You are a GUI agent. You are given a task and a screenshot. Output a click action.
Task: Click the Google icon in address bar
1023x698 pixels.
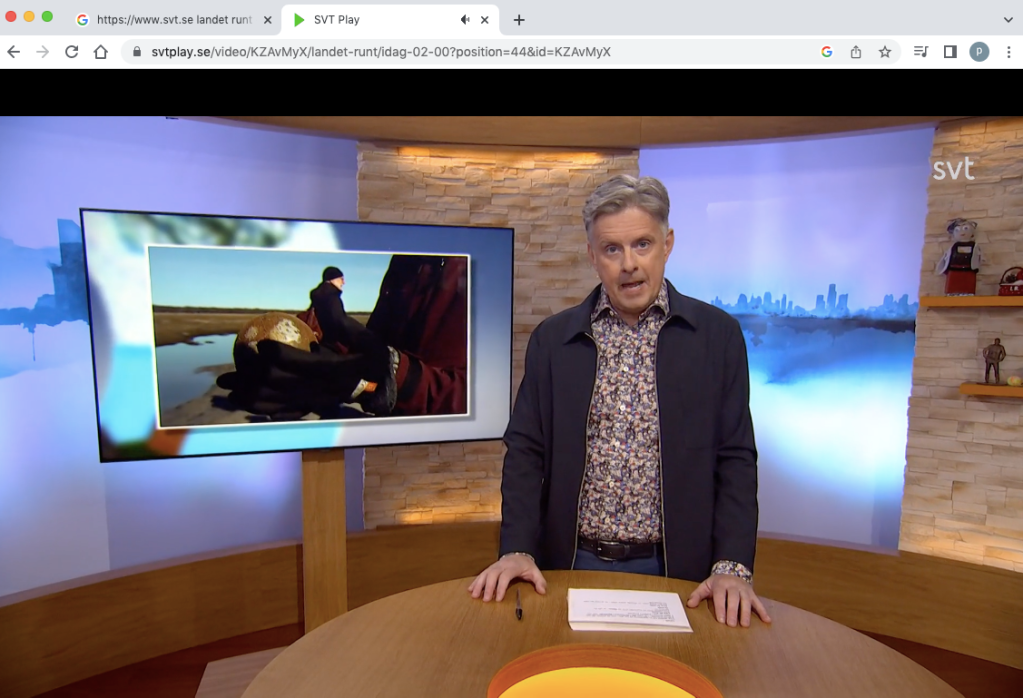click(x=827, y=52)
